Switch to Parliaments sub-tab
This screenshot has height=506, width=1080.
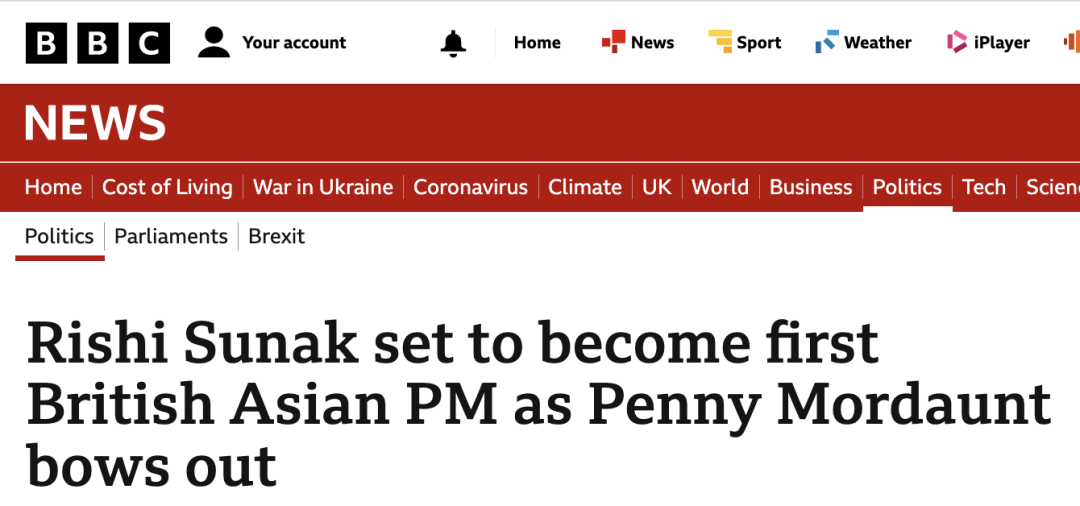point(171,236)
